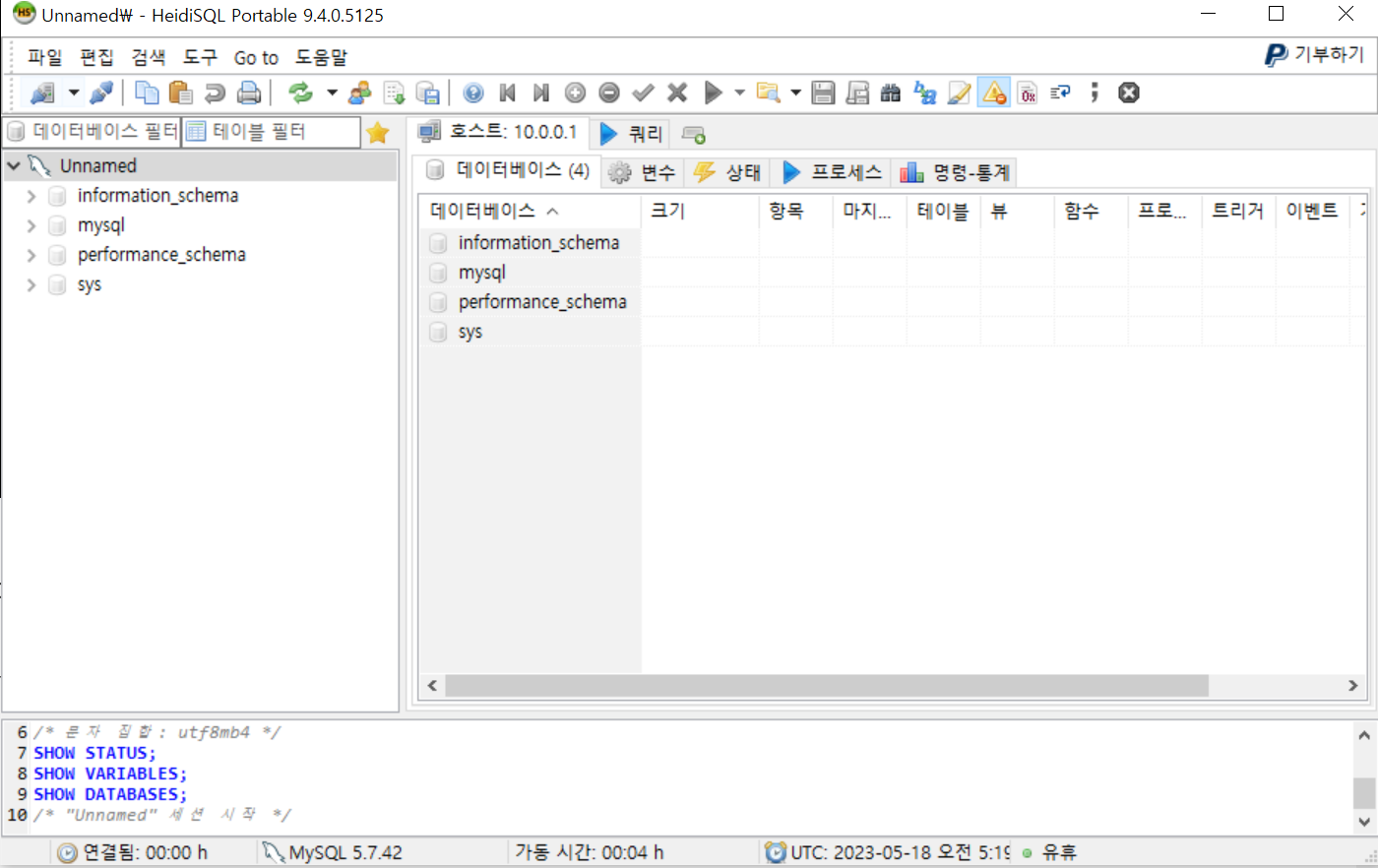Click the Insert row plus icon
1378x868 pixels.
tap(576, 93)
